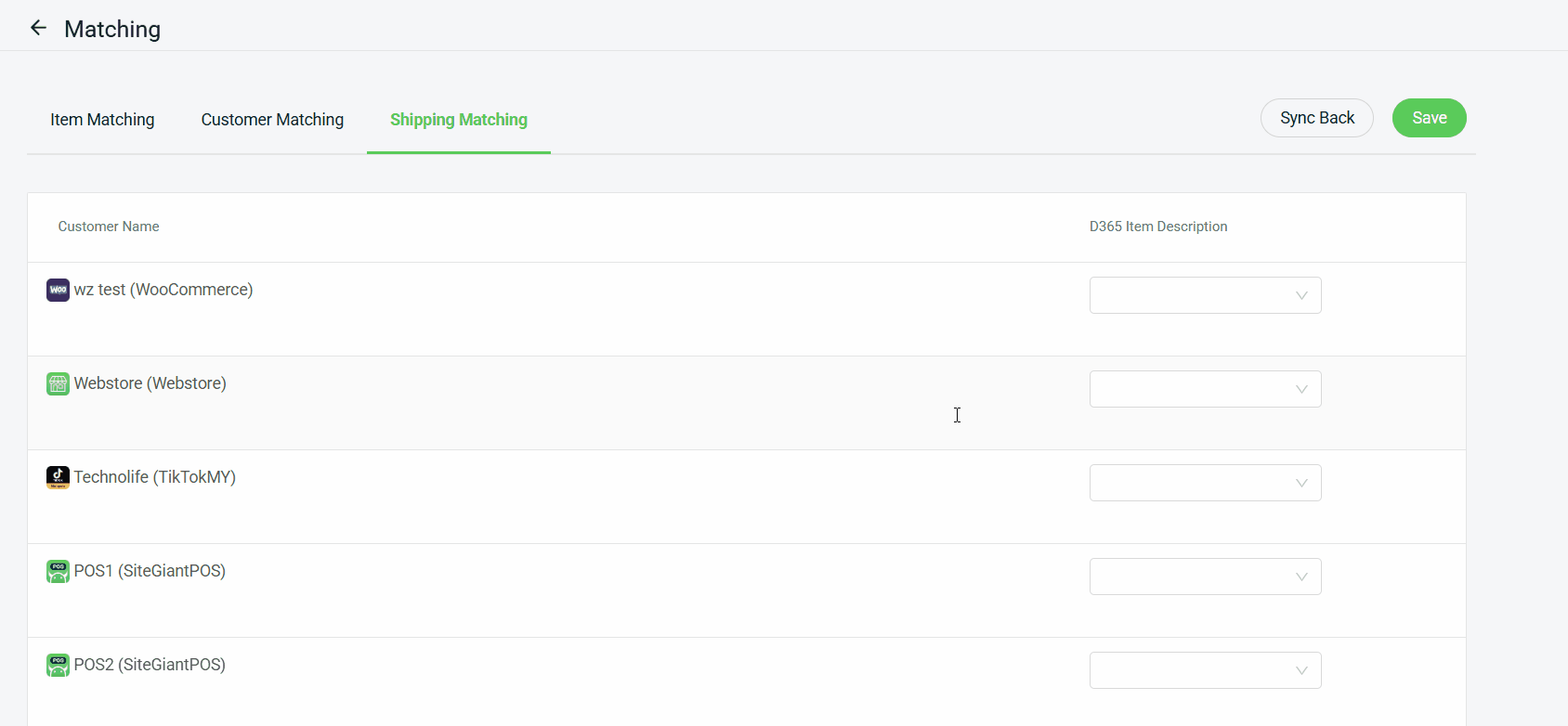The image size is (1568, 726).
Task: Open the wz test D365 item dropdown
Action: click(x=1205, y=295)
